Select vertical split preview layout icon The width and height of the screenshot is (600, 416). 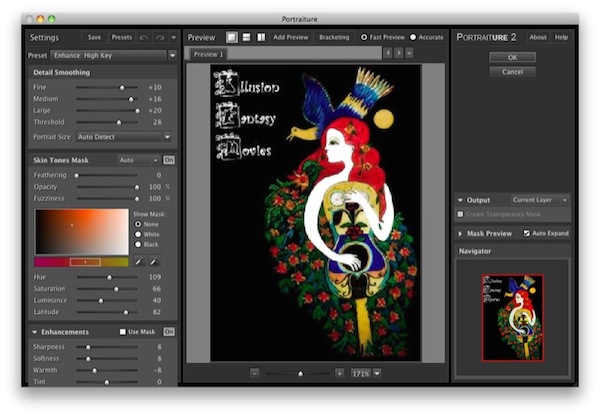pyautogui.click(x=261, y=37)
